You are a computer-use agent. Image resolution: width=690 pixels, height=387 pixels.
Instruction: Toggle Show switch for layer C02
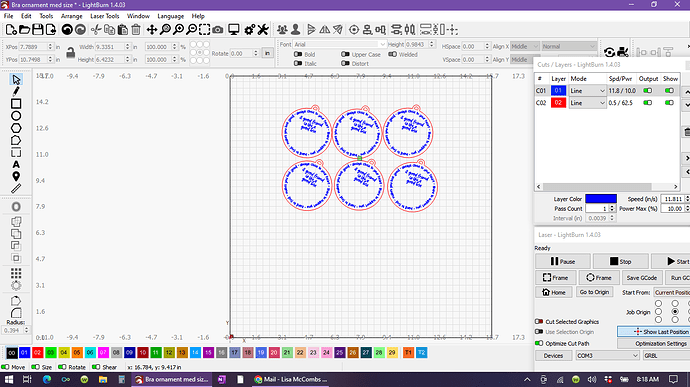(x=669, y=103)
